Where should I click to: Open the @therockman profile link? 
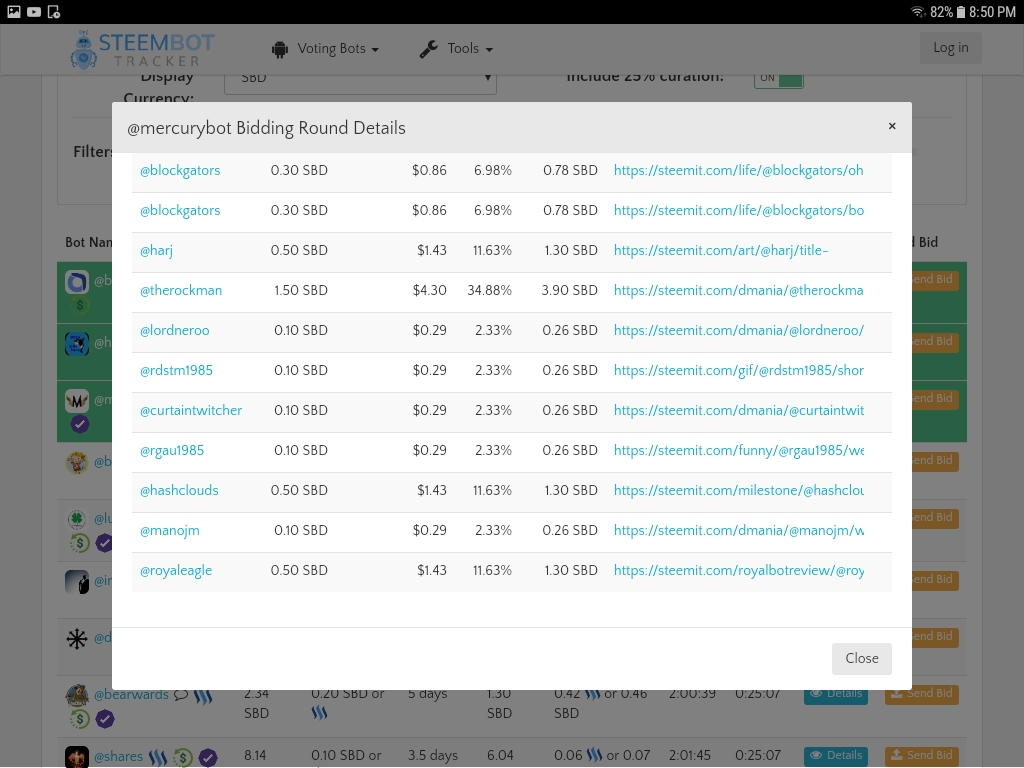click(x=181, y=291)
